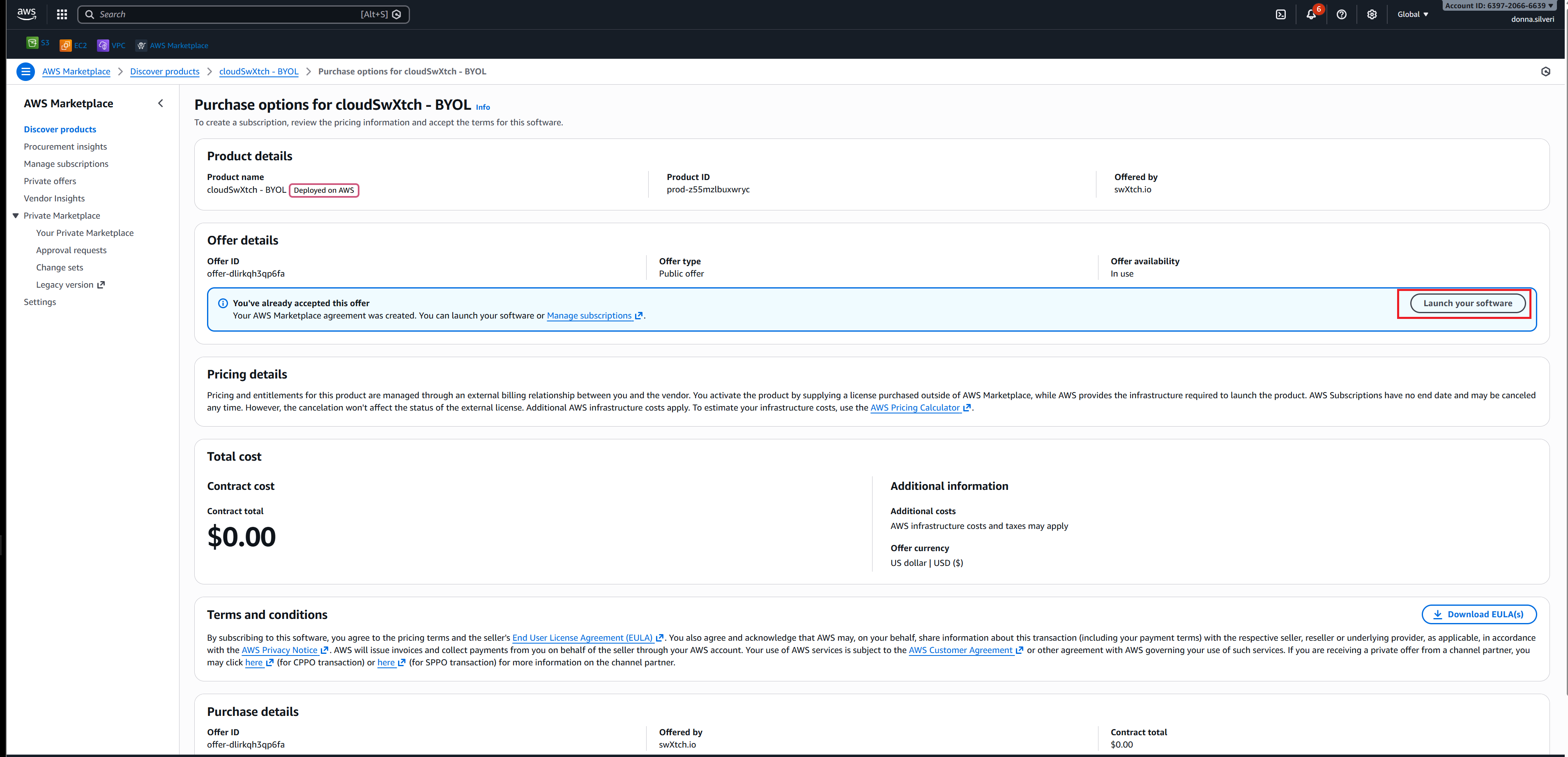1568x757 pixels.
Task: Open the help question mark icon
Action: point(1342,15)
